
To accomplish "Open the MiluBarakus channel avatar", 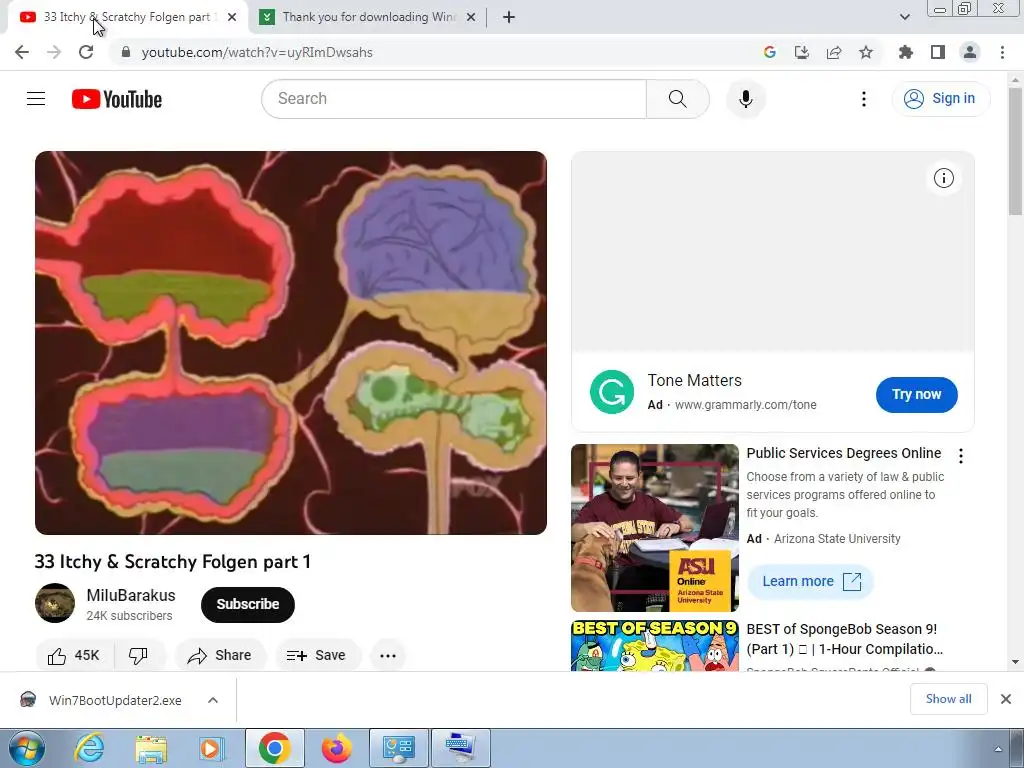I will point(55,603).
